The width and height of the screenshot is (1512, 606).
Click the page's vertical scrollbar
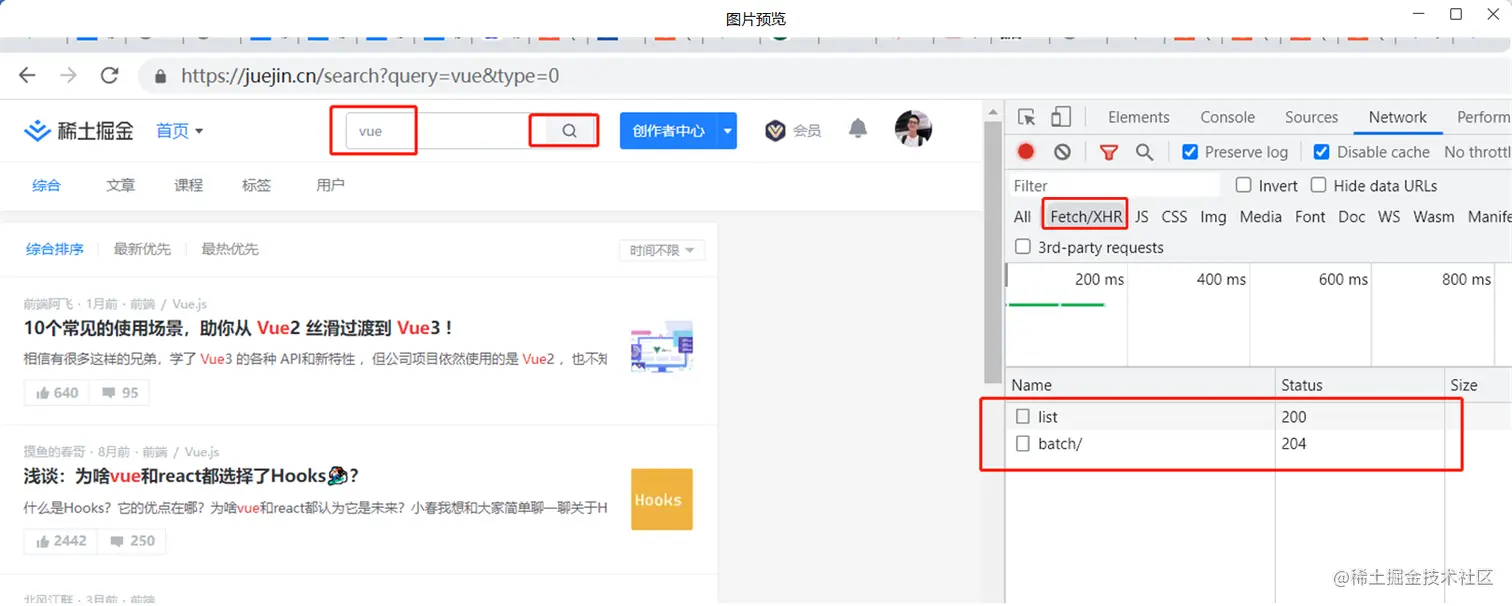click(992, 250)
